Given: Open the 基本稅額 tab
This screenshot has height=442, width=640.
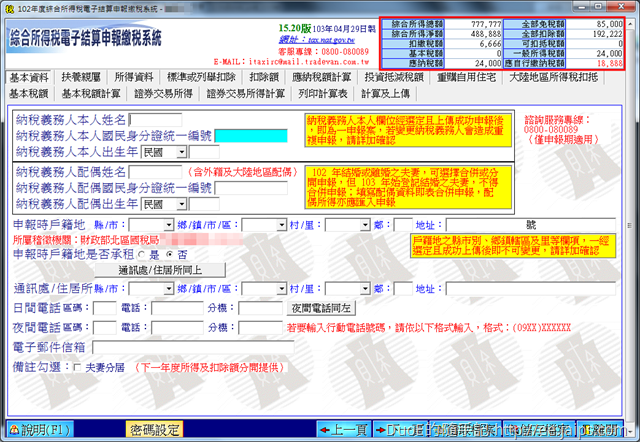Looking at the screenshot, I should pos(29,94).
